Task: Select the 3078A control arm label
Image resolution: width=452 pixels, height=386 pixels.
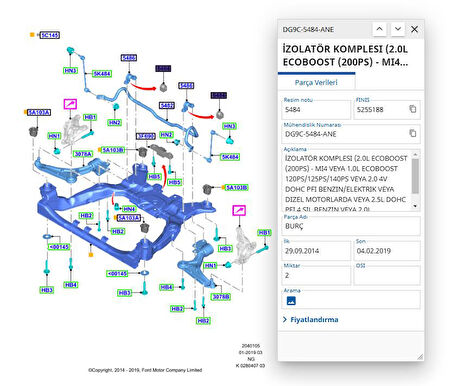Action: (x=83, y=154)
